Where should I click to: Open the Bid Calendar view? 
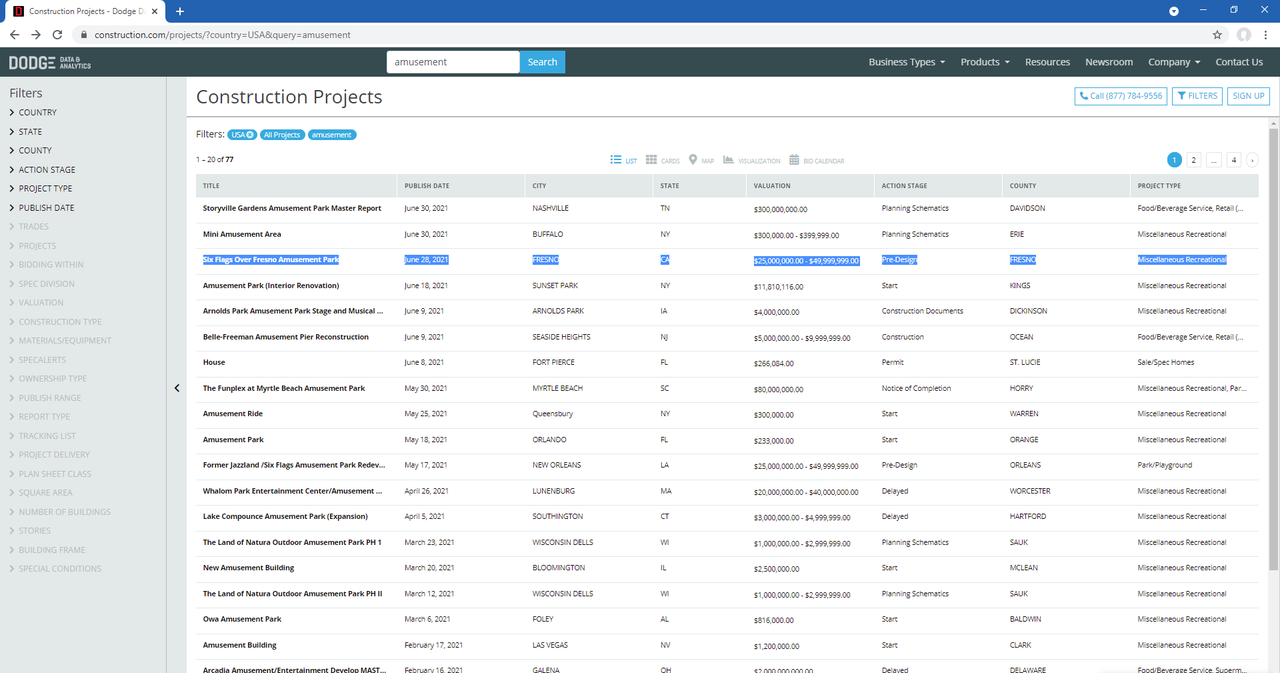pyautogui.click(x=816, y=160)
